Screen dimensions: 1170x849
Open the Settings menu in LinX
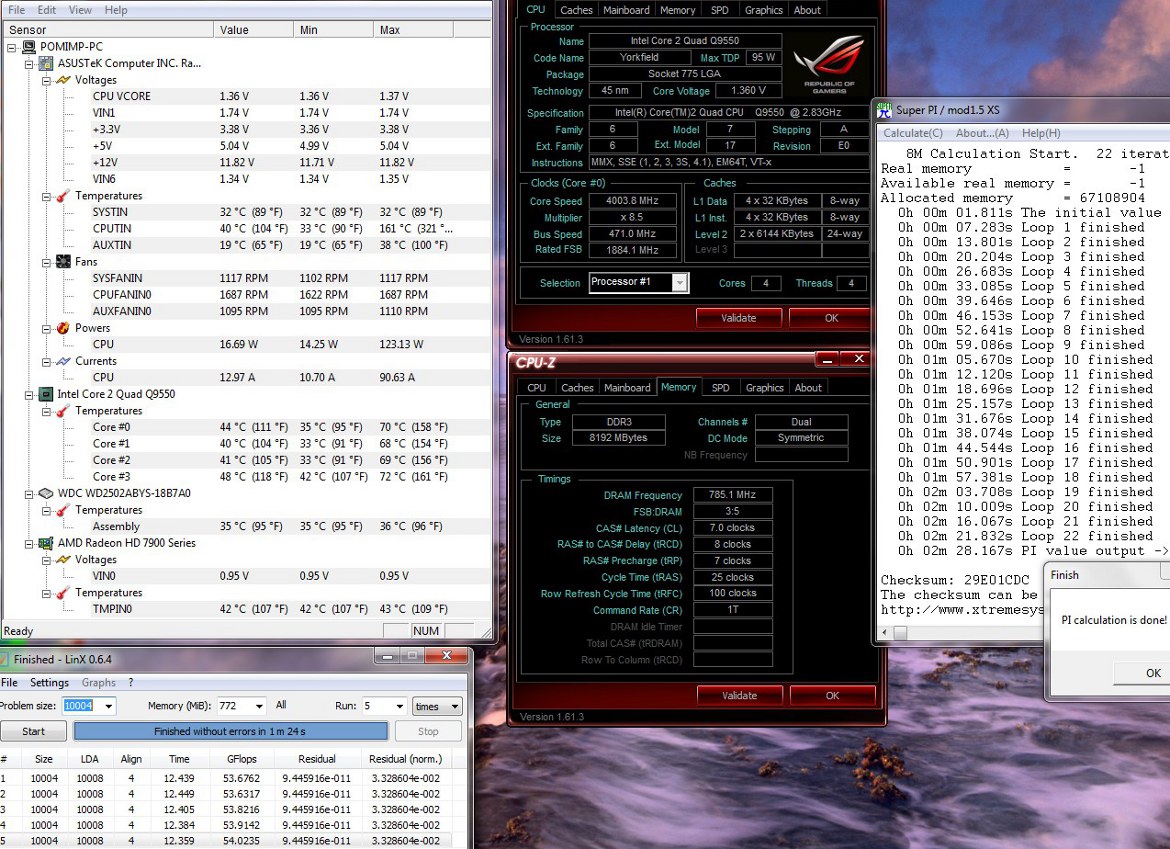point(49,683)
